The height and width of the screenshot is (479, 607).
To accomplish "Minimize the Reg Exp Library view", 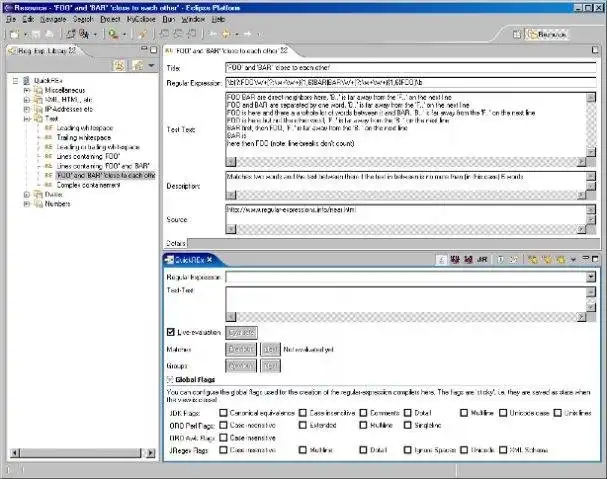I will click(144, 49).
